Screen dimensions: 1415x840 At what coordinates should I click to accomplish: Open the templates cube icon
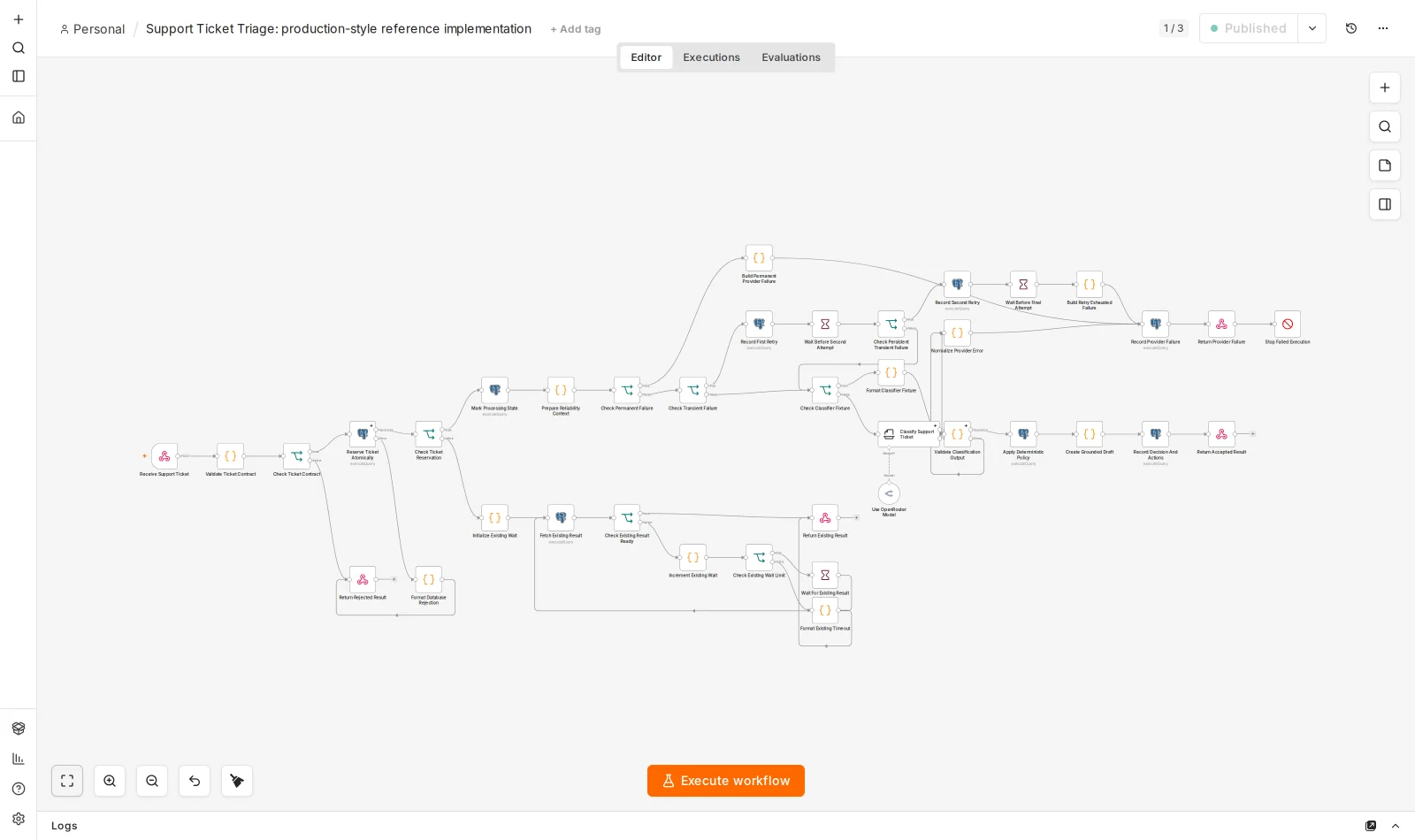pyautogui.click(x=19, y=729)
